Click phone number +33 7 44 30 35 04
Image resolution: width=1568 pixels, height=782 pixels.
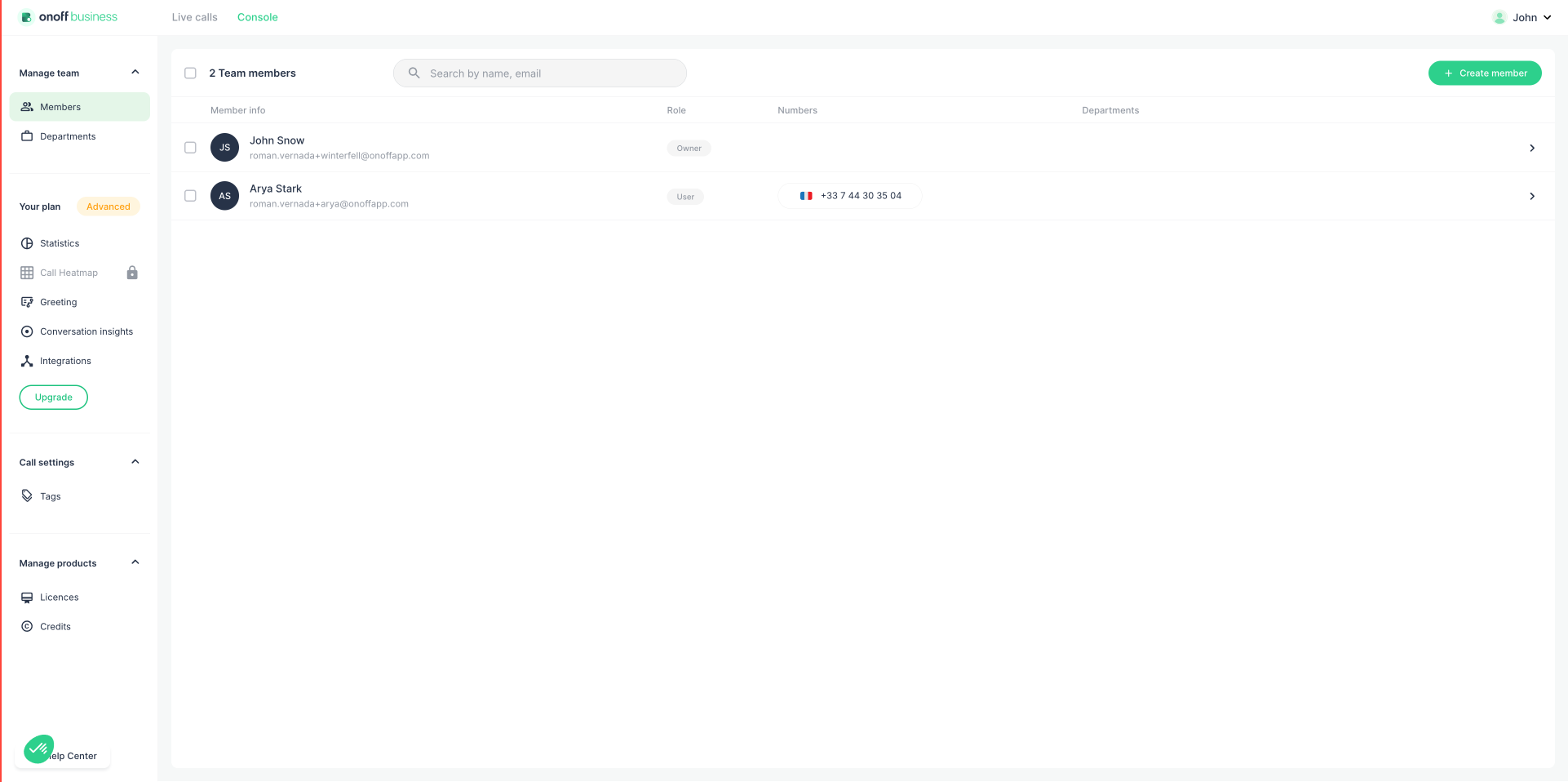[861, 196]
